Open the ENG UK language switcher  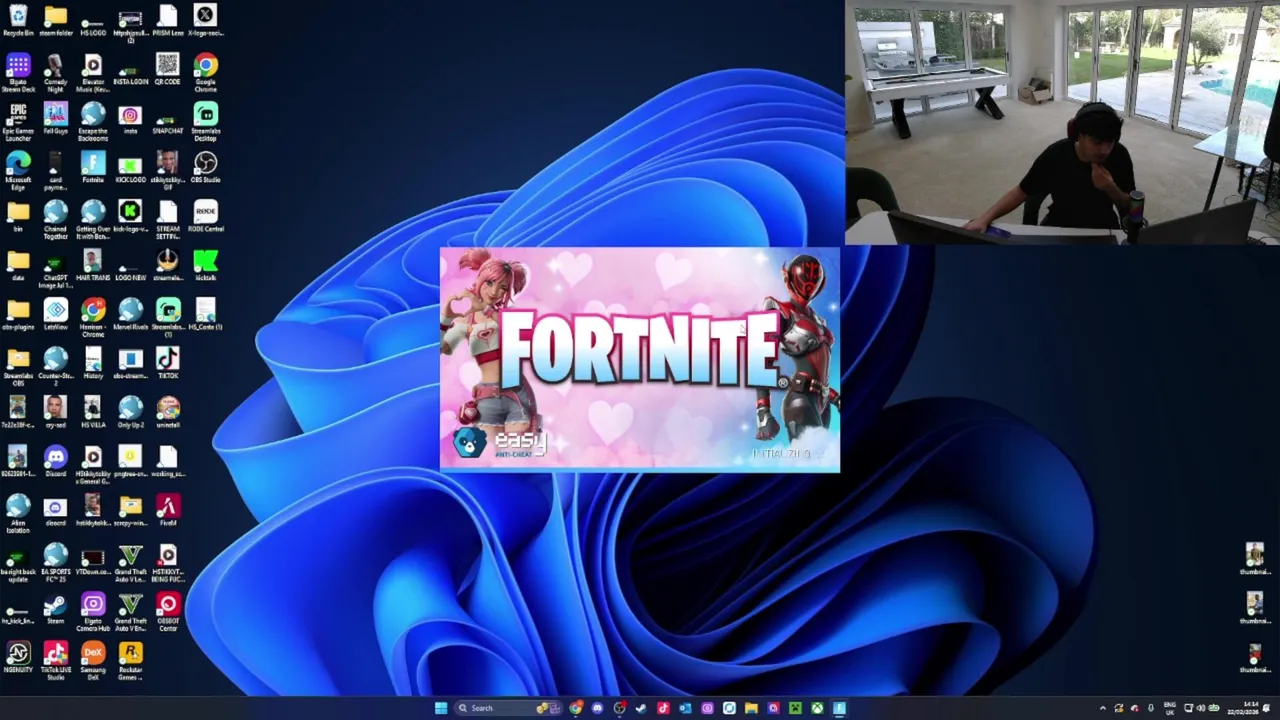(1170, 708)
